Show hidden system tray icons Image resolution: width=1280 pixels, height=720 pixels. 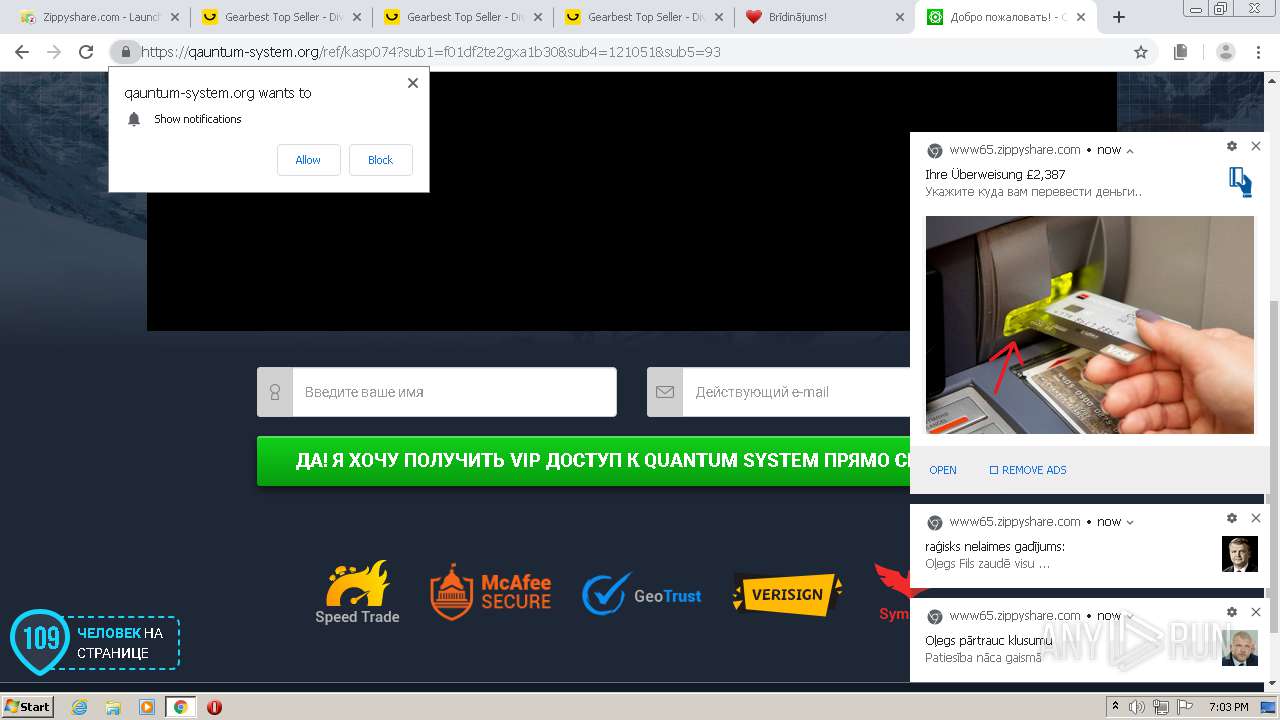[1115, 707]
